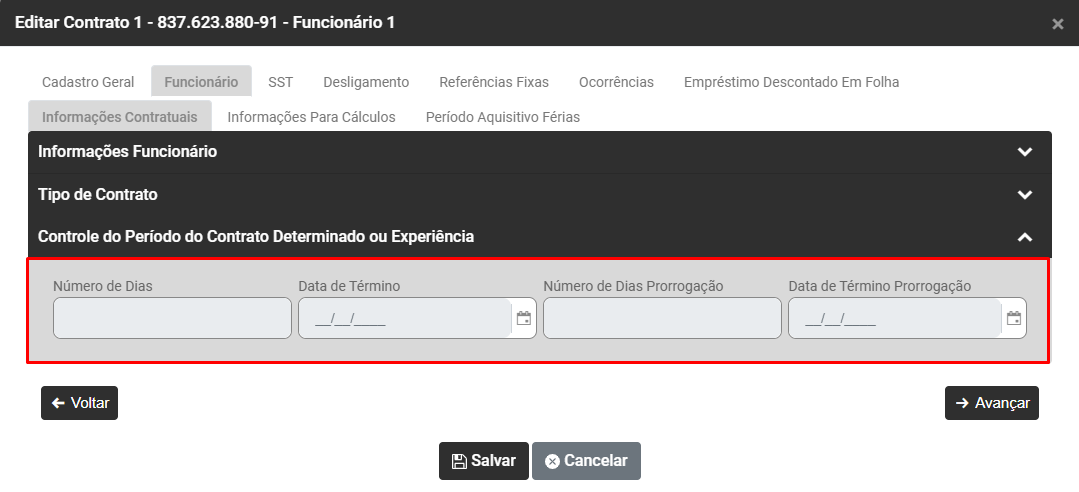This screenshot has width=1079, height=492.
Task: Expand the Informações Funcionário section
Action: (x=1024, y=152)
